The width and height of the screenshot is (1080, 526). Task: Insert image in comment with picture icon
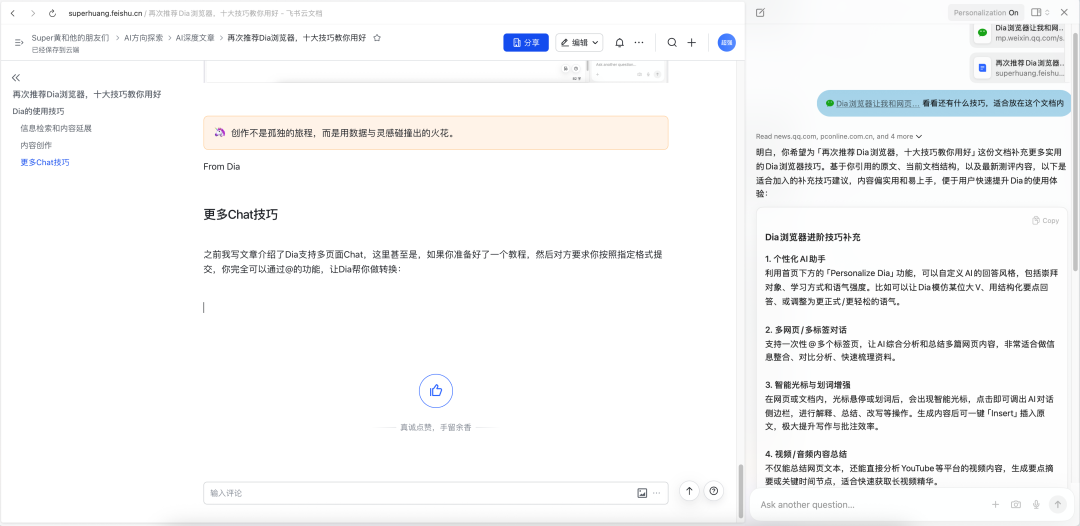click(642, 493)
